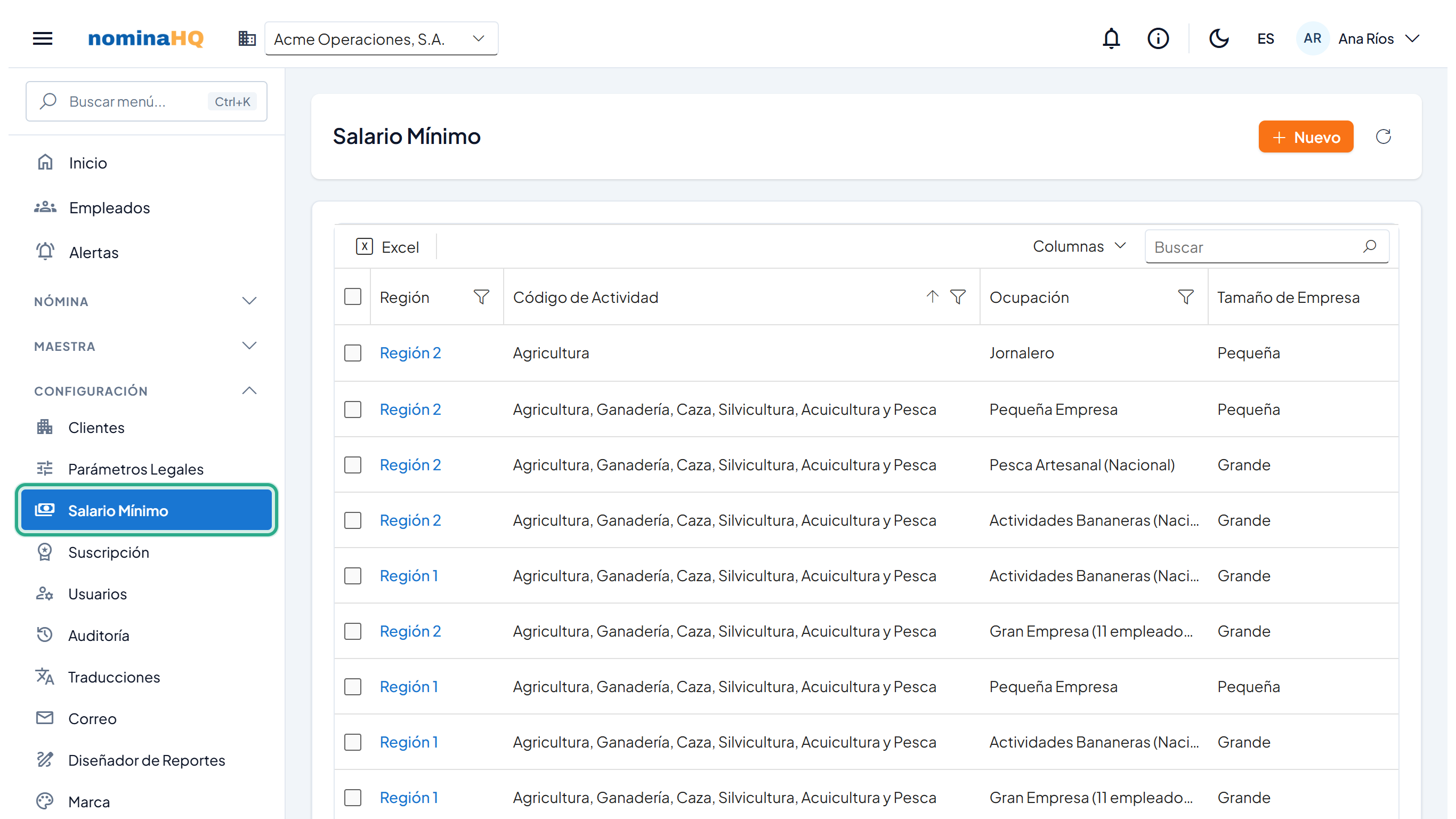Click the nominaHQ logo
The width and height of the screenshot is (1456, 819).
click(146, 38)
